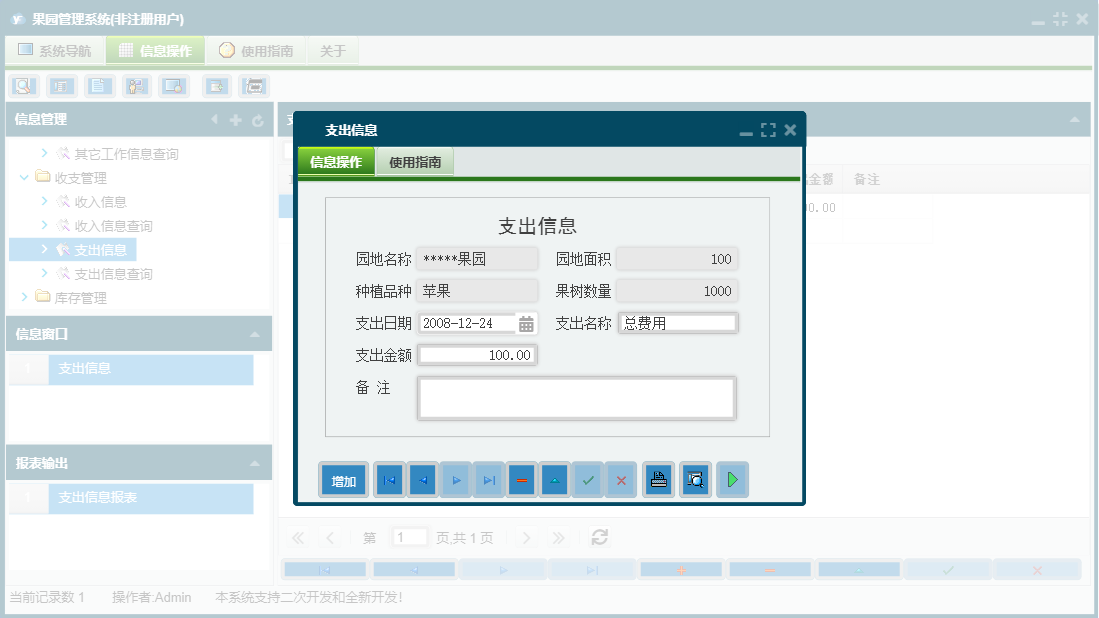The height and width of the screenshot is (618, 1099).
Task: Refresh the record list with the refresh icon
Action: pyautogui.click(x=598, y=537)
